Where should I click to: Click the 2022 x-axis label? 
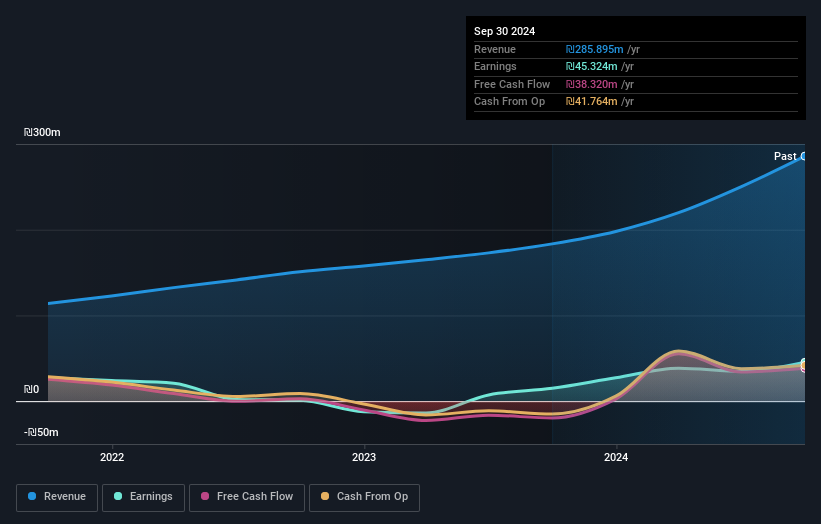click(x=112, y=457)
